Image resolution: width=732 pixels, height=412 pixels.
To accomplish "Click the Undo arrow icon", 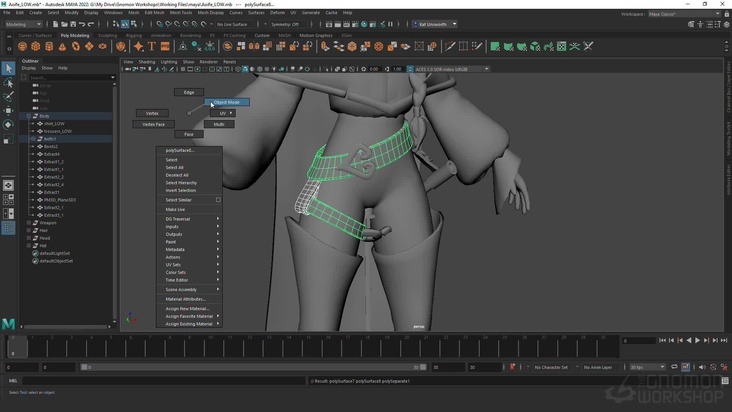I will 82,24.
